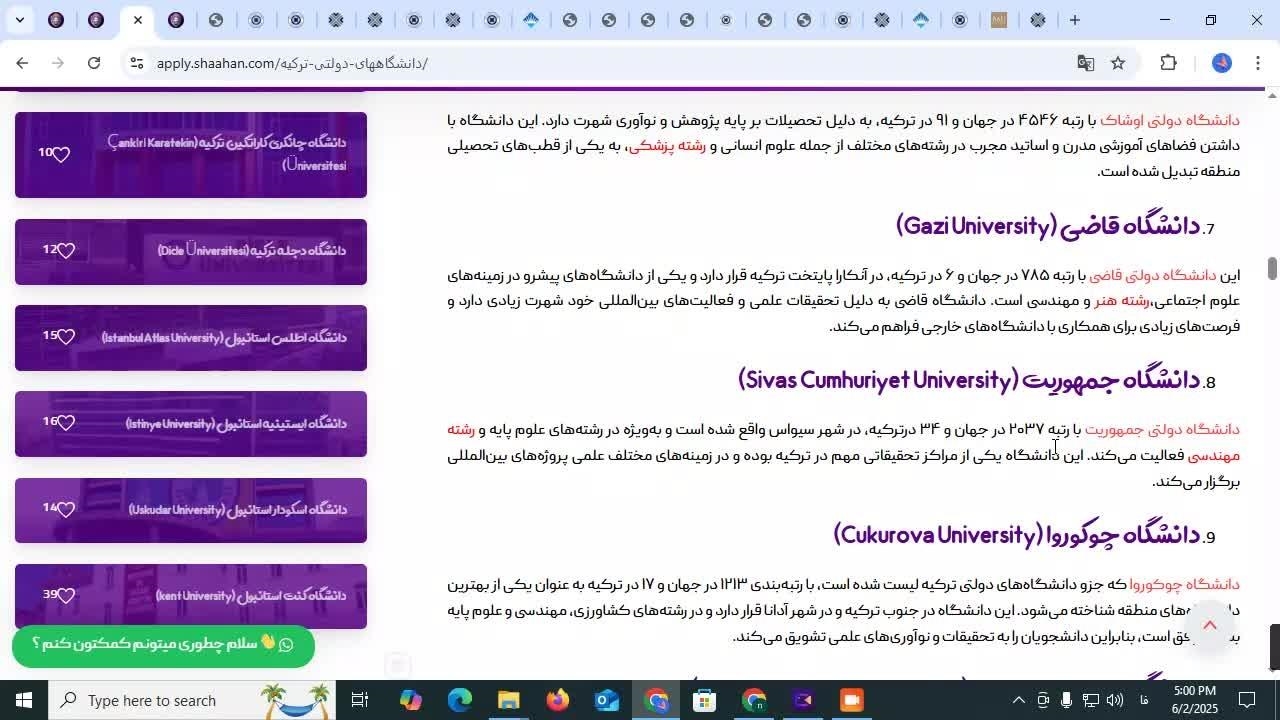Close the current active tab
The height and width of the screenshot is (720, 1280).
tap(138, 20)
